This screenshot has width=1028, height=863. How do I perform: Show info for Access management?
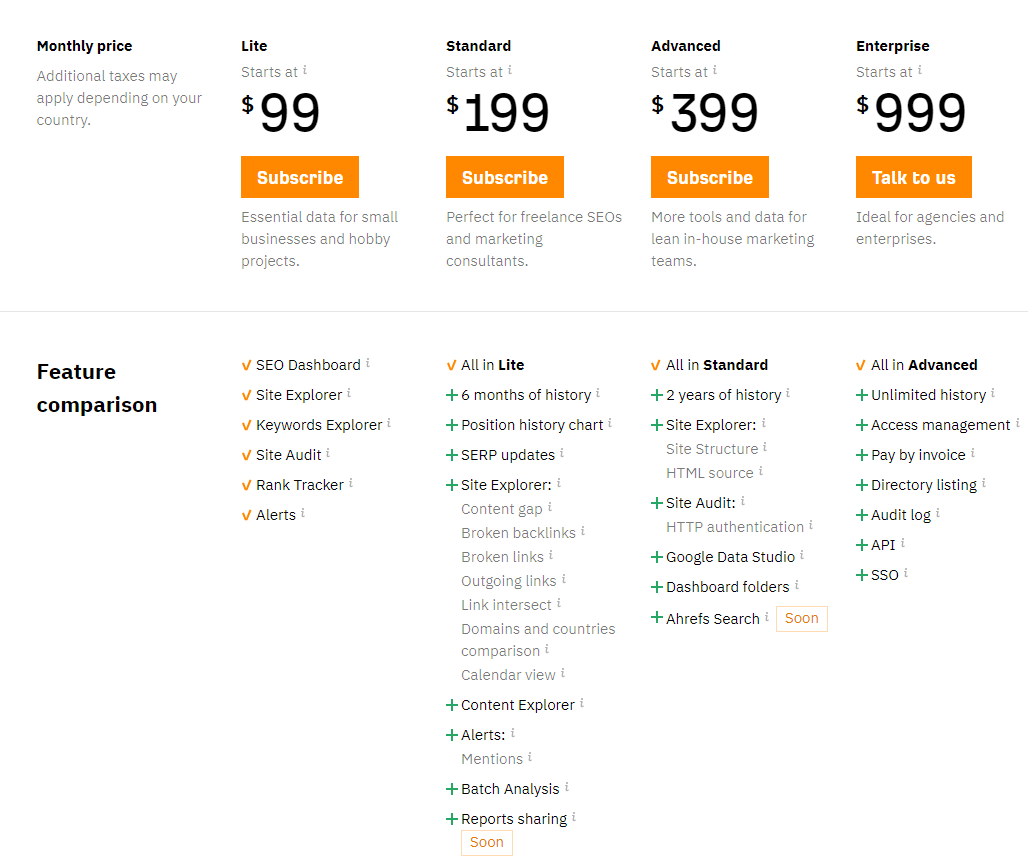point(1018,422)
